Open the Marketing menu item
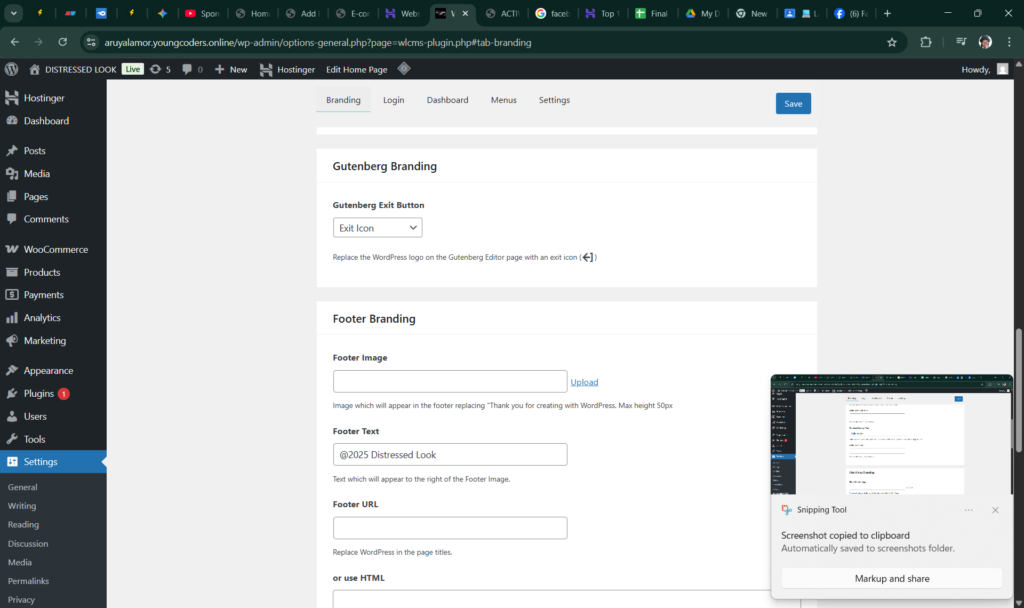The image size is (1024, 608). click(45, 340)
